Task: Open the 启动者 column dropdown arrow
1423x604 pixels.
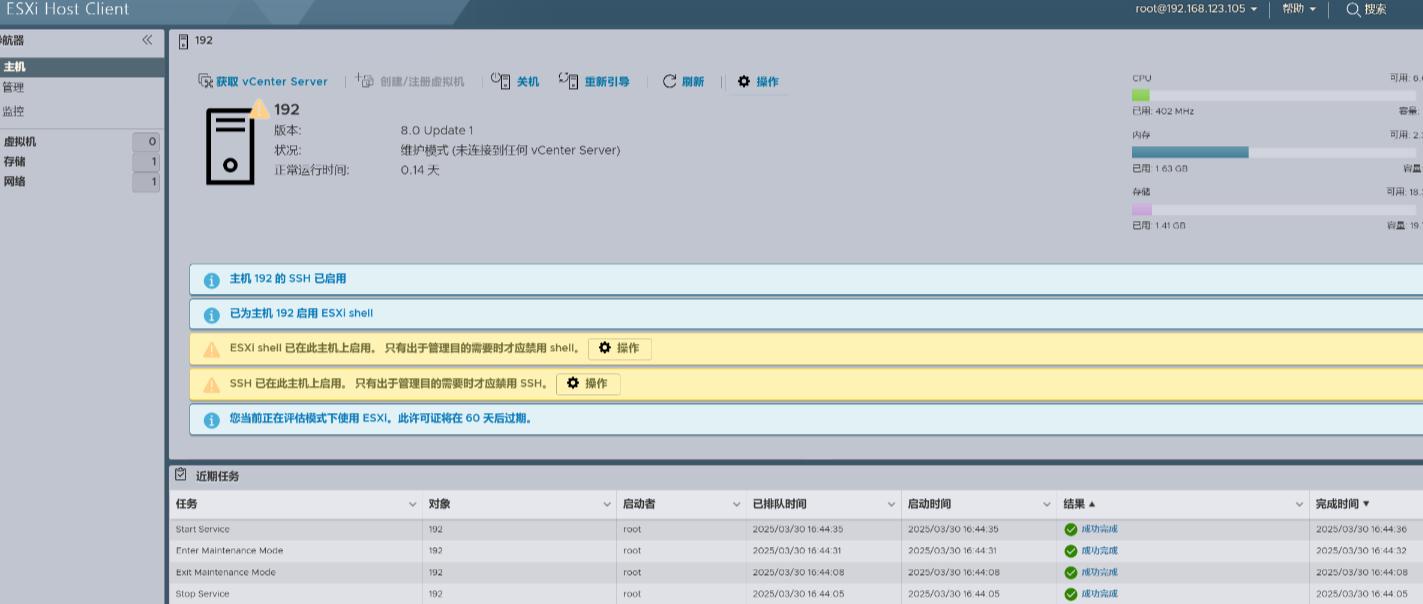Action: pos(737,504)
